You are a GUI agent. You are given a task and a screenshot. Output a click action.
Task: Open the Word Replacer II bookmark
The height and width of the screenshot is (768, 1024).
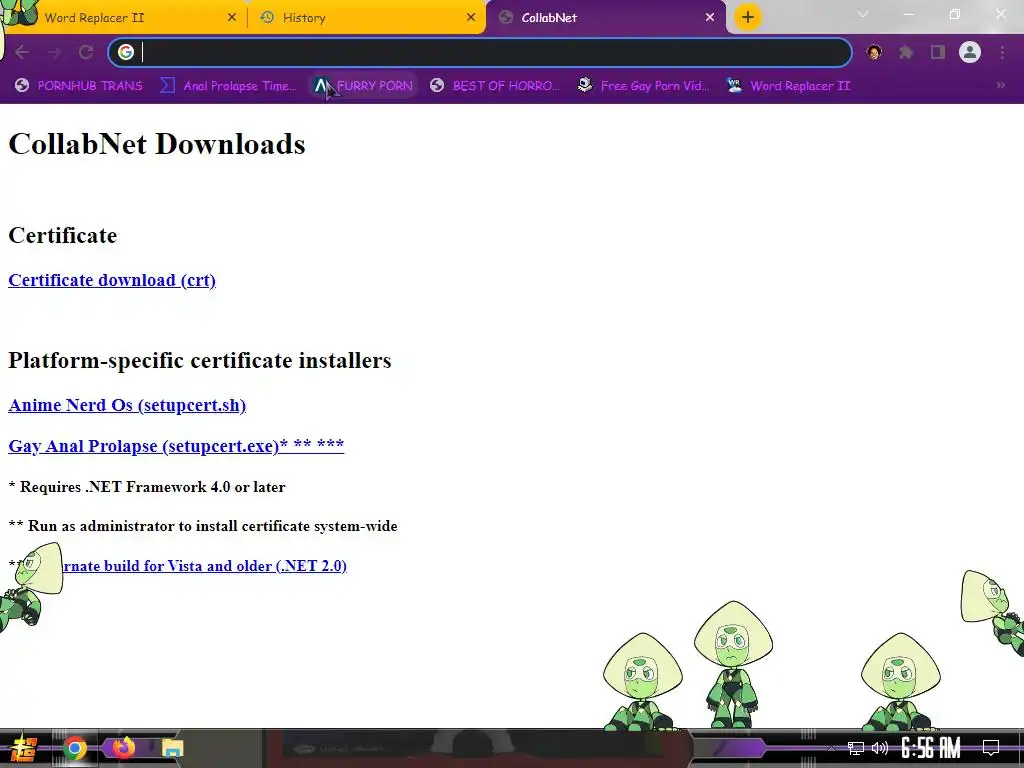[x=788, y=86]
